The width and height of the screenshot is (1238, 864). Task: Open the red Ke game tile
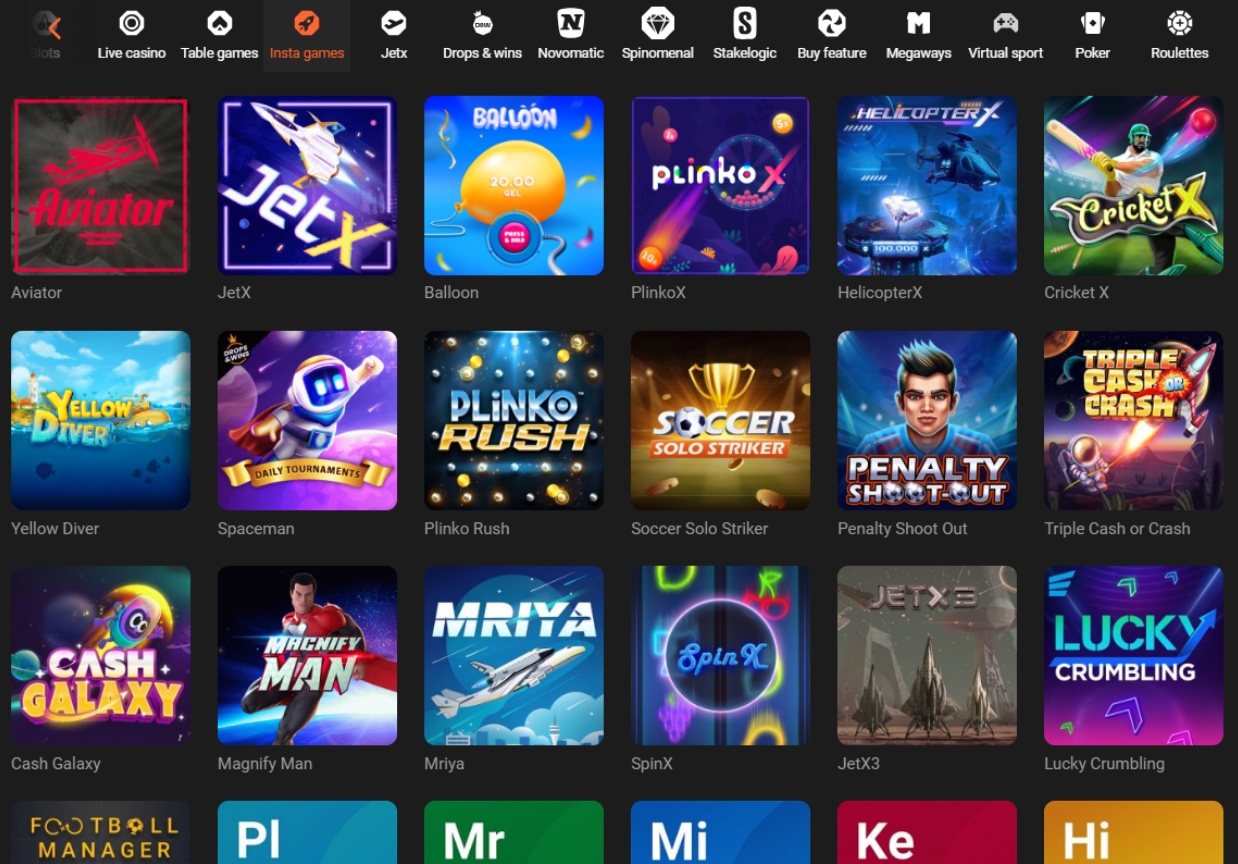927,832
